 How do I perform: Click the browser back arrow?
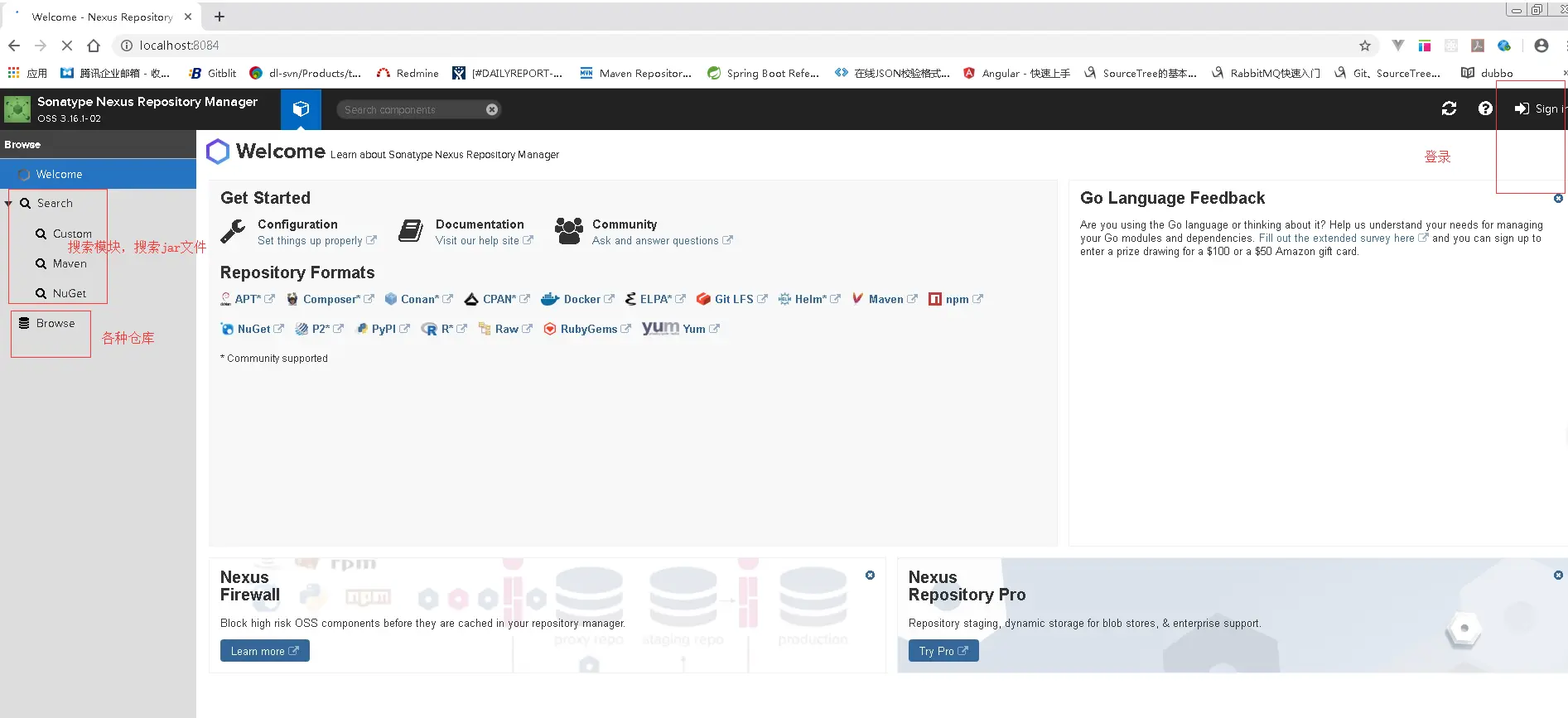pyautogui.click(x=14, y=46)
